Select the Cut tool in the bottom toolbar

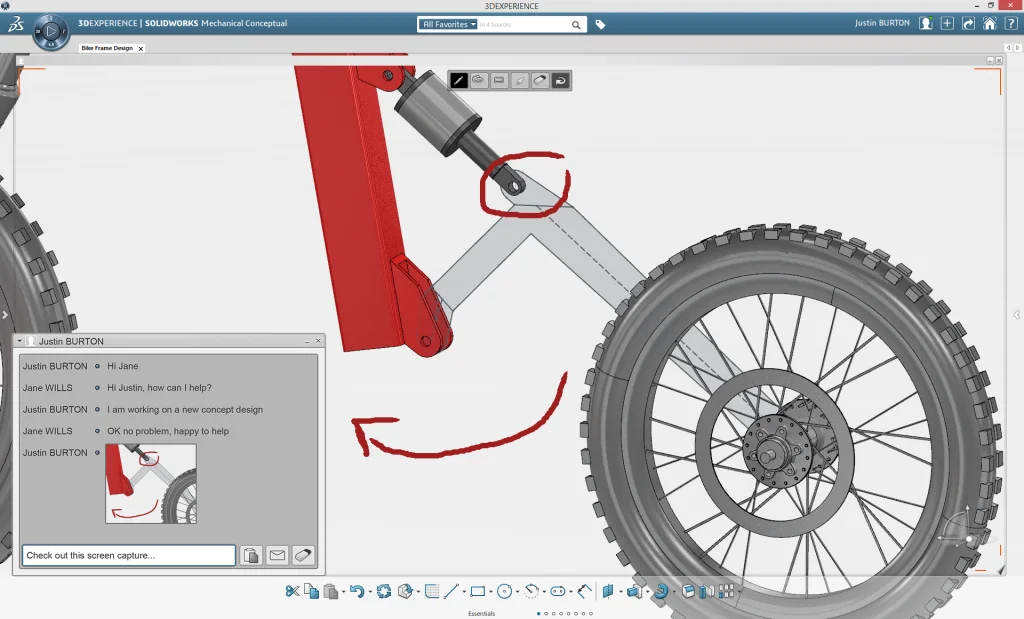(292, 591)
